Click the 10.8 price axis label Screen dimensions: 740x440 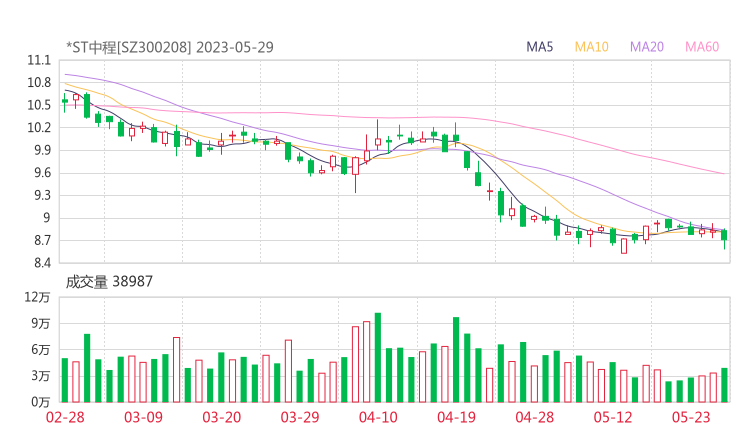[x=39, y=83]
